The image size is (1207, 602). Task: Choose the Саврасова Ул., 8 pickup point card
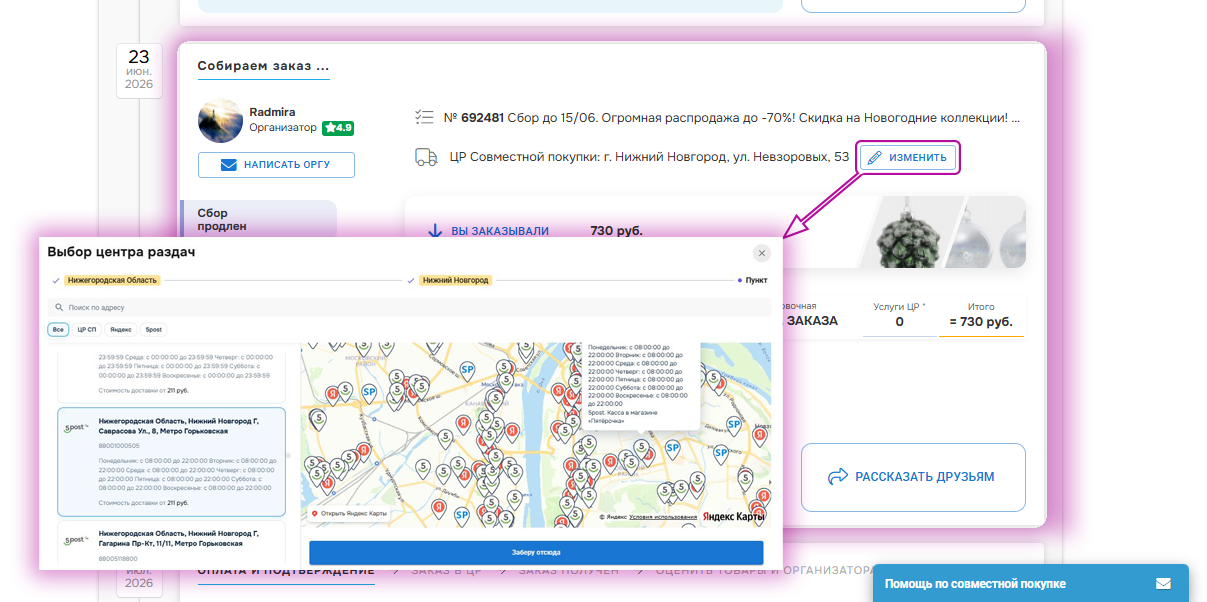[x=172, y=462]
